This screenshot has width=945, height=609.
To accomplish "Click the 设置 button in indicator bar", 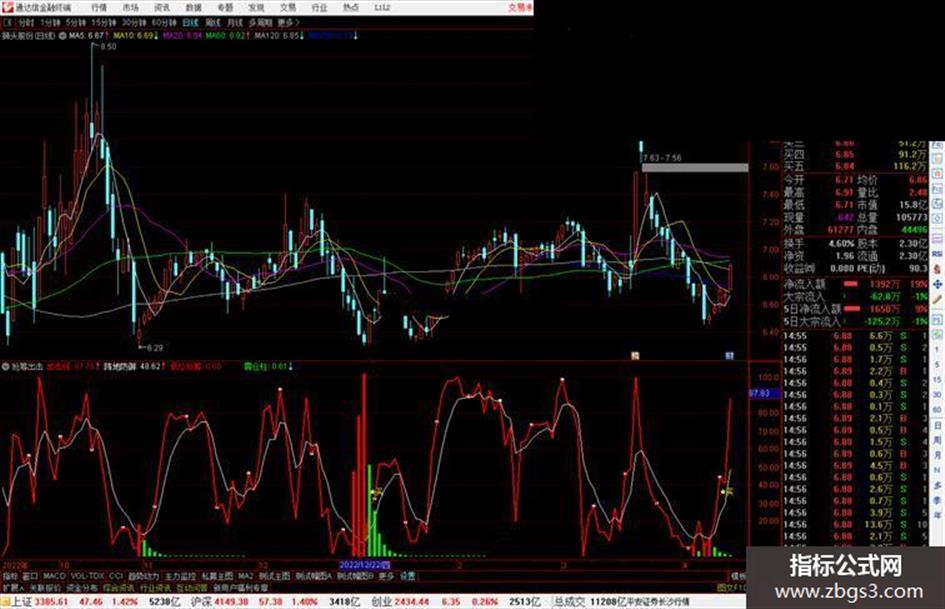I will click(x=408, y=576).
